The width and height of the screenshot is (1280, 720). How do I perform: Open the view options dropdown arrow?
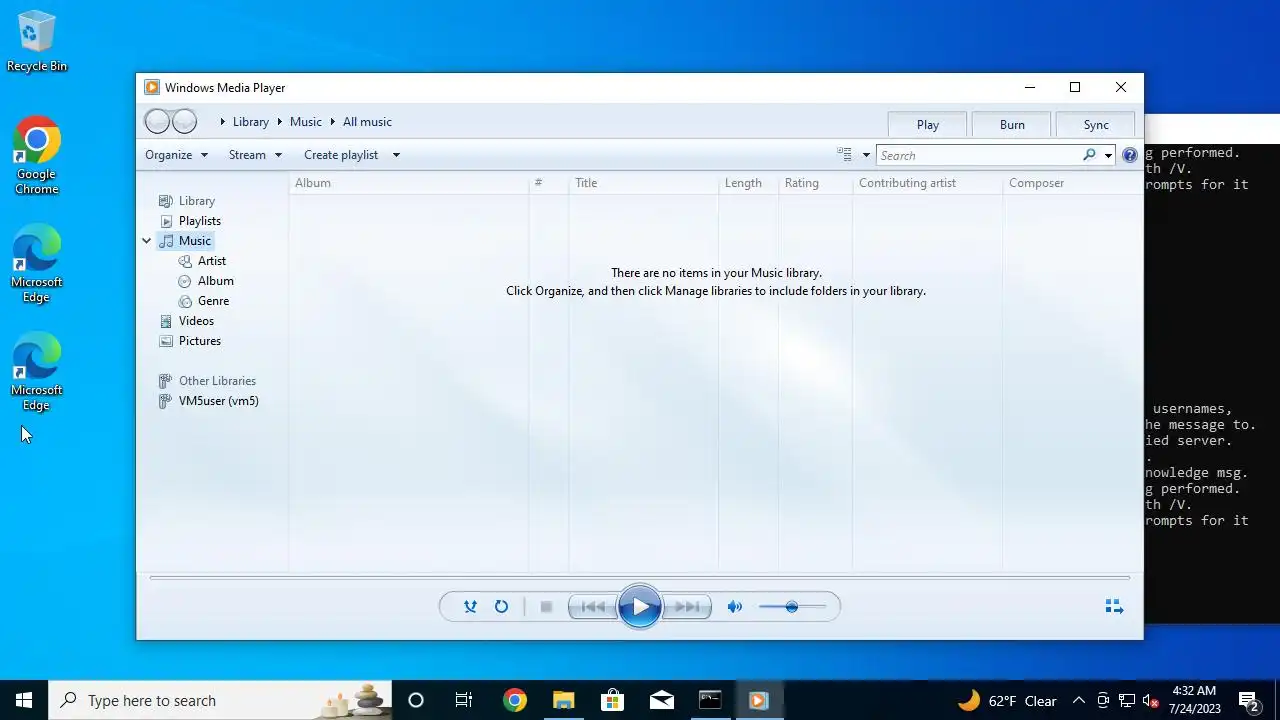tap(866, 155)
